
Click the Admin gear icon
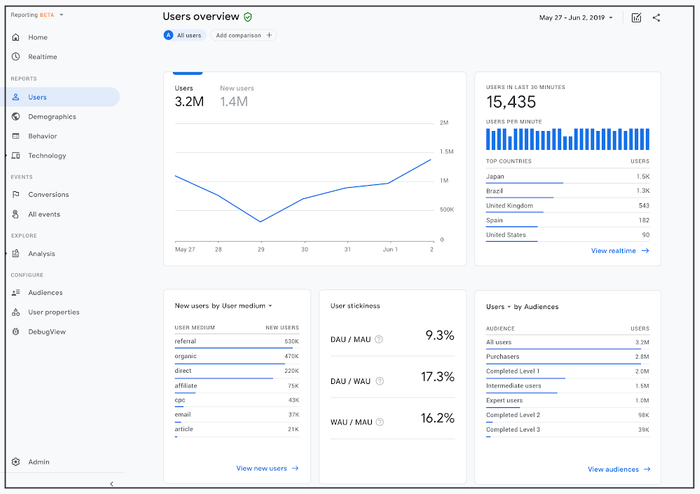[16, 462]
